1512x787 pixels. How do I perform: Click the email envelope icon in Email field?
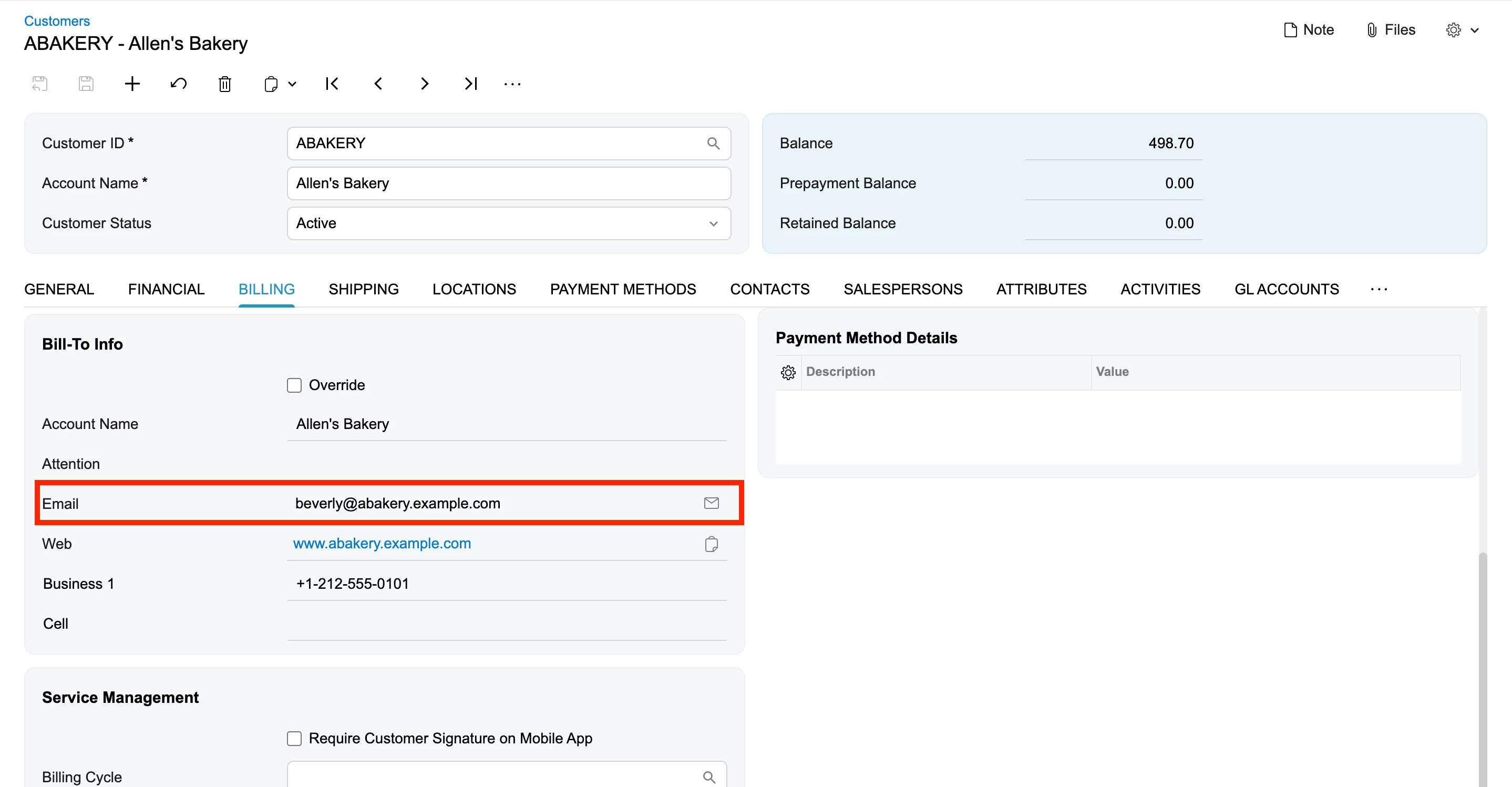click(x=711, y=503)
